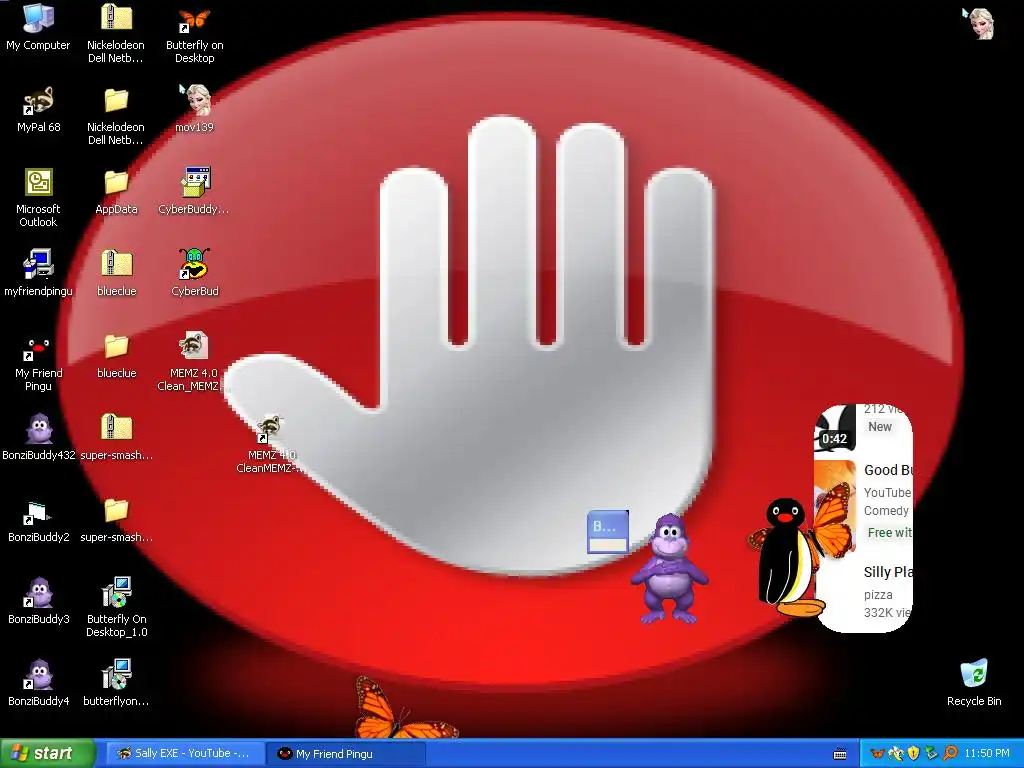Click the 'pizza' channel text

(x=878, y=595)
